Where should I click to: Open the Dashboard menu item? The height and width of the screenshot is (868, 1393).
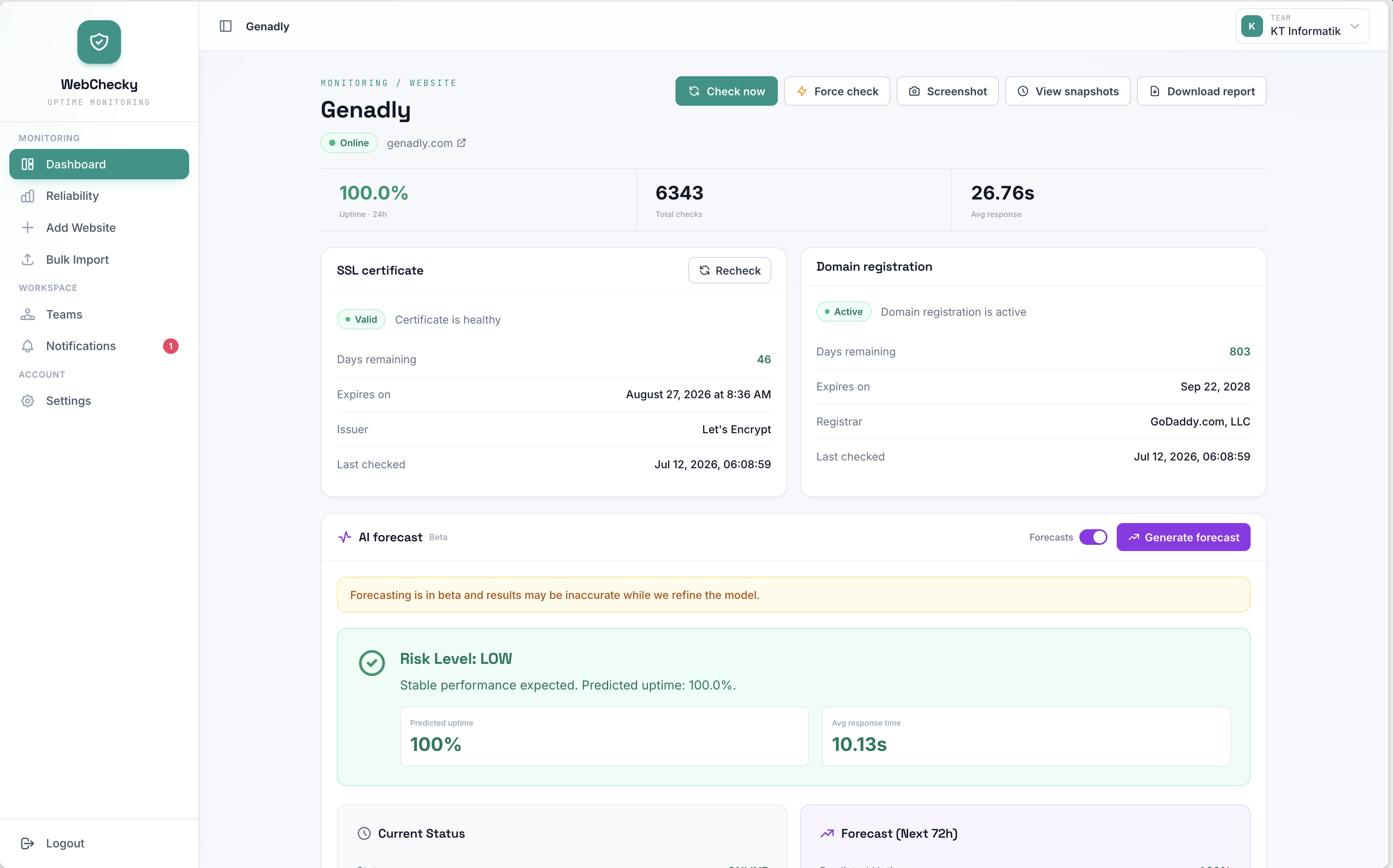pyautogui.click(x=99, y=164)
